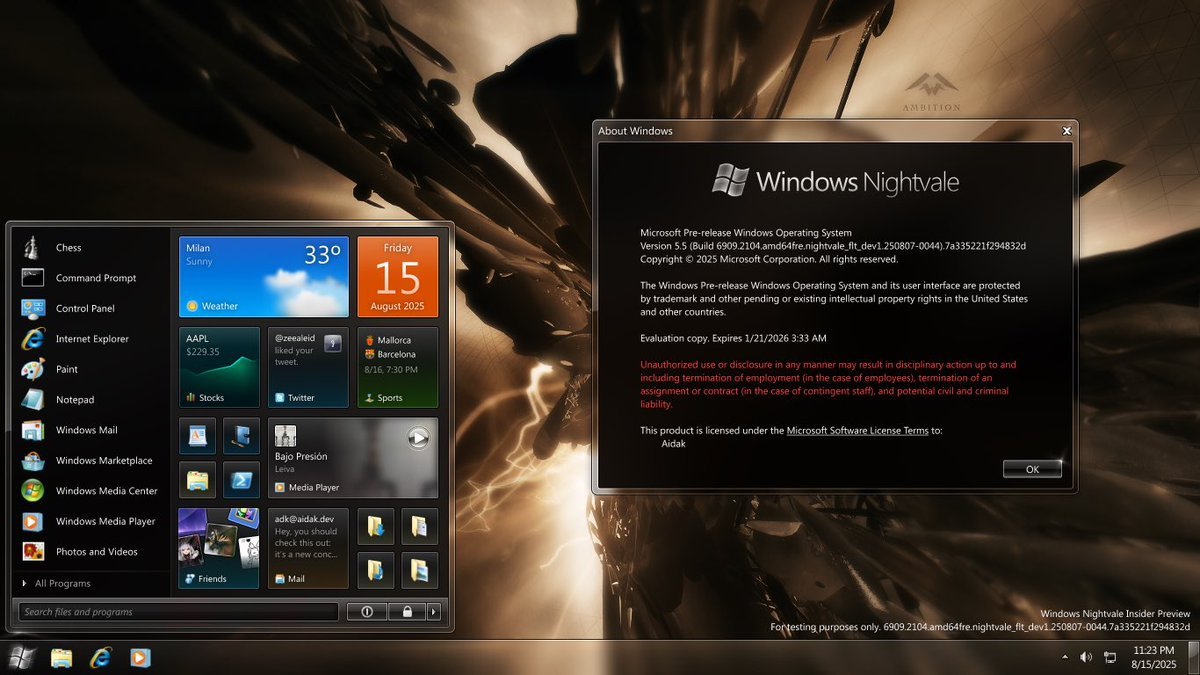Launch Windows Mail from the program list
Screen dimensions: 1200x675
[90, 430]
